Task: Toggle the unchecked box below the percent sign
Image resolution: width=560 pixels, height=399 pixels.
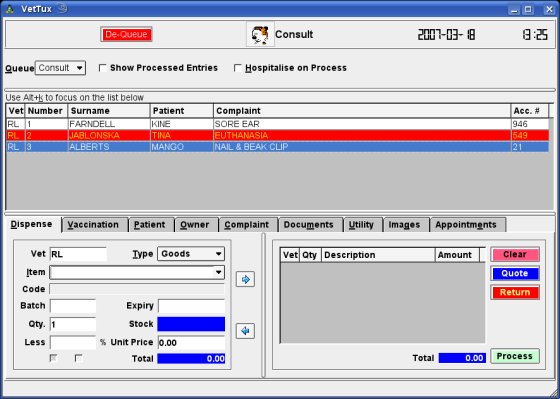Action: pyautogui.click(x=79, y=358)
